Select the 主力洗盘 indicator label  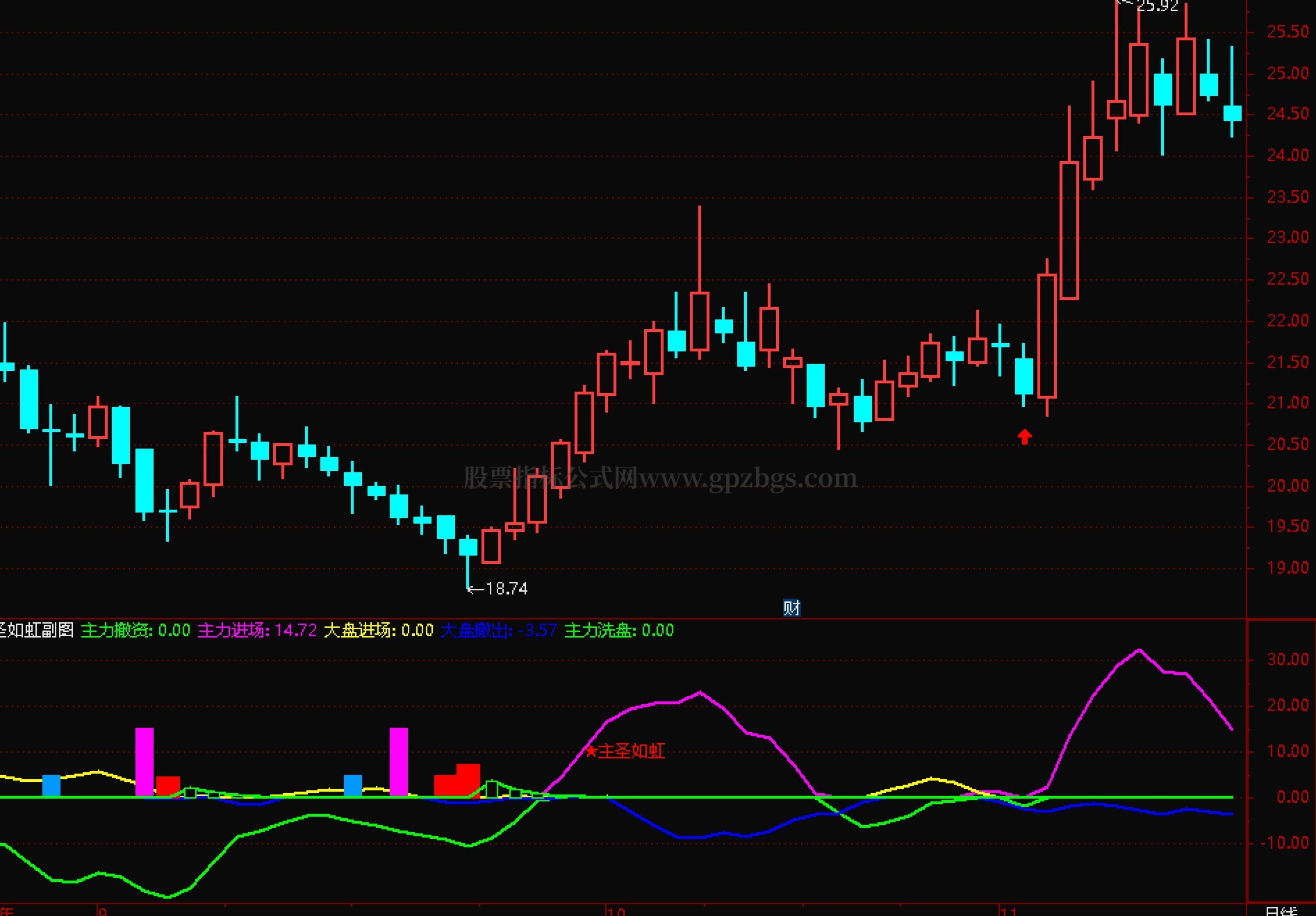[618, 631]
